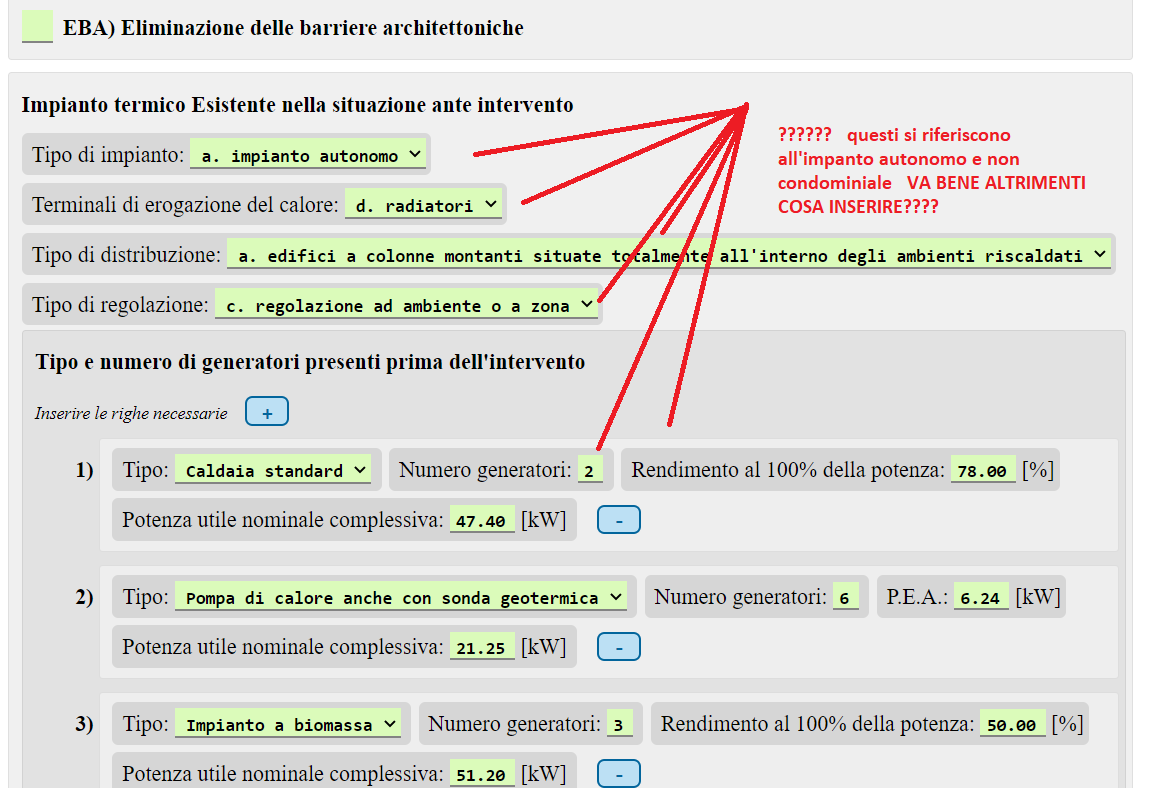
Task: Tick the EBA Eliminazione barriere architettoniche checkbox
Action: [x=37, y=27]
